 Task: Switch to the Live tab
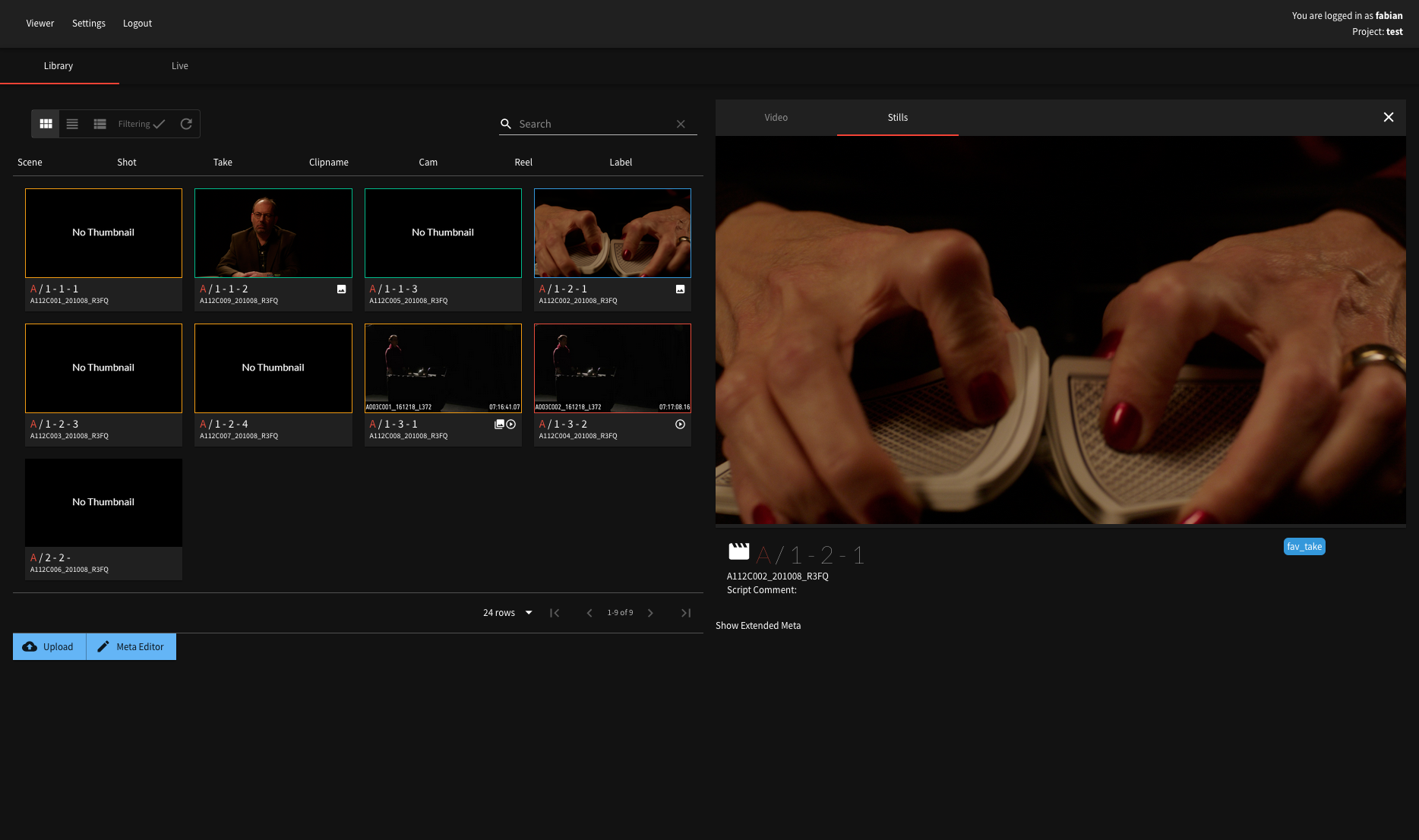(x=179, y=66)
